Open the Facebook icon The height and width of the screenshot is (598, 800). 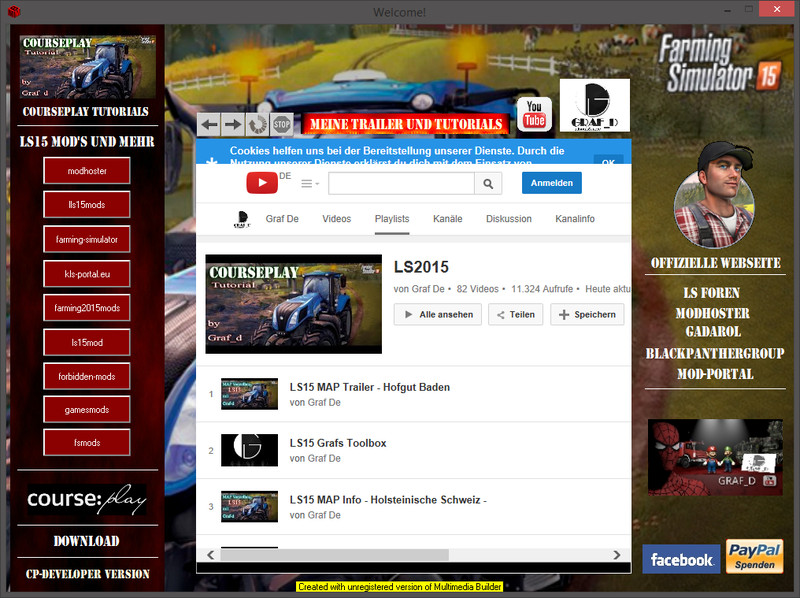[x=681, y=560]
